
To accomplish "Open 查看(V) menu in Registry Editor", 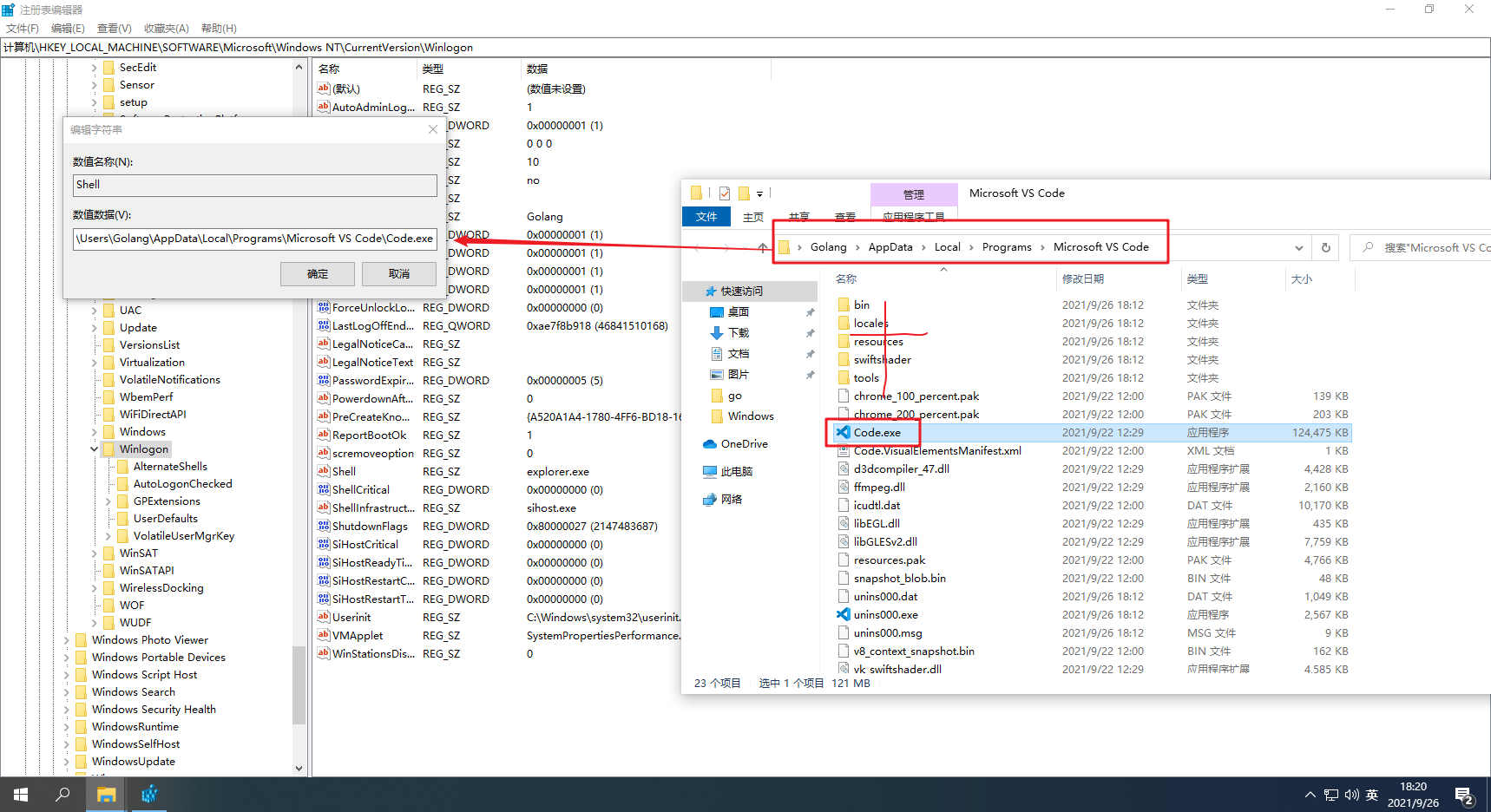I will [114, 28].
